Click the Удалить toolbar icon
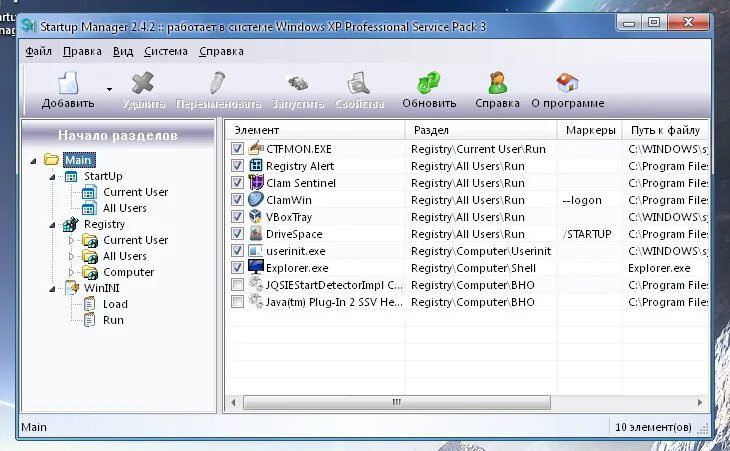The image size is (730, 451). [x=142, y=83]
